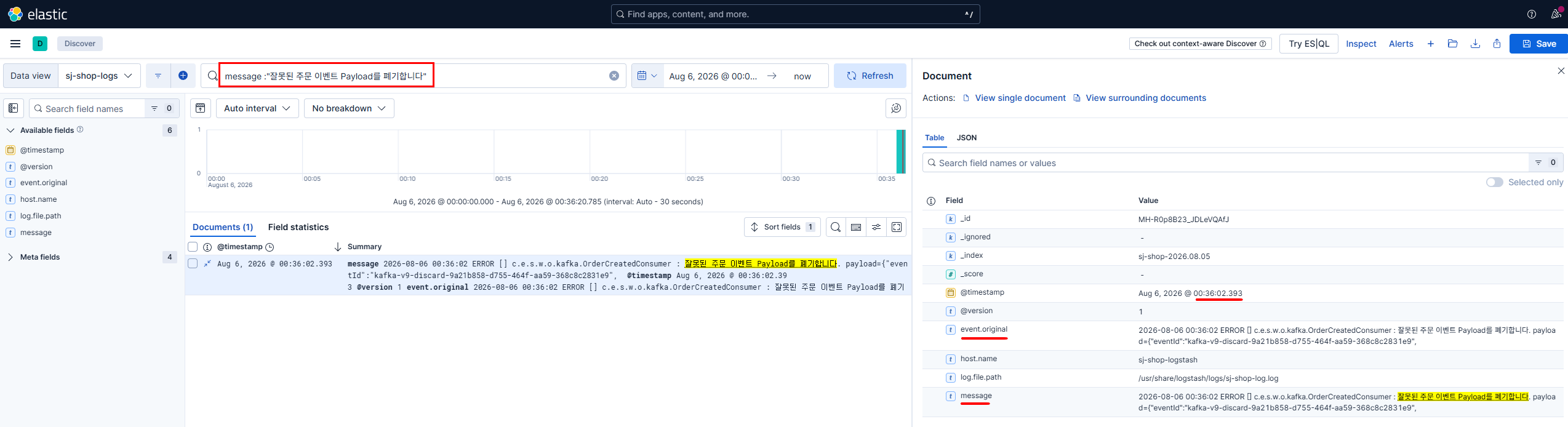This screenshot has height=427, width=1568.
Task: Collapse the Available fields section
Action: coord(10,130)
